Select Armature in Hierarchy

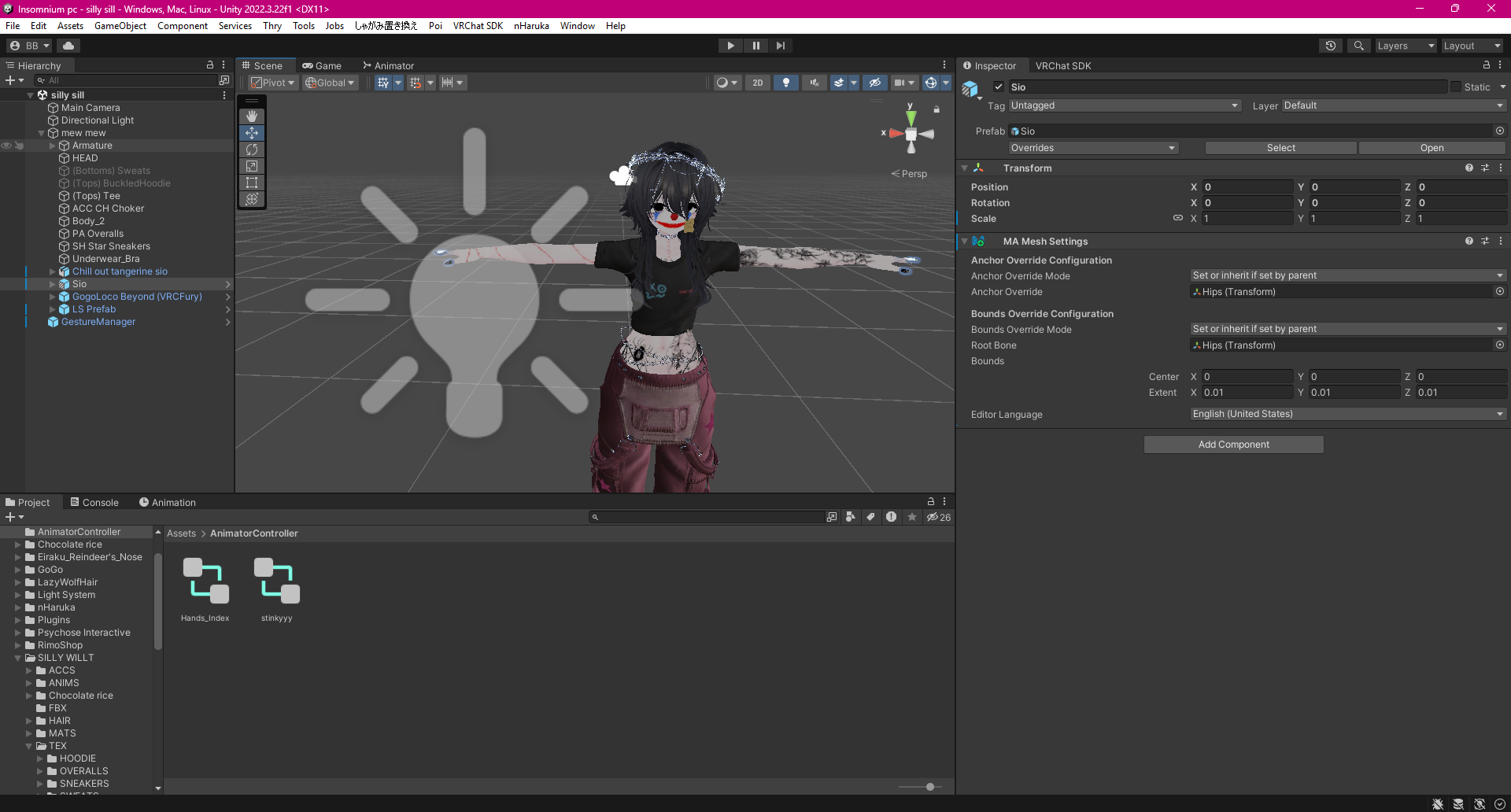click(92, 146)
